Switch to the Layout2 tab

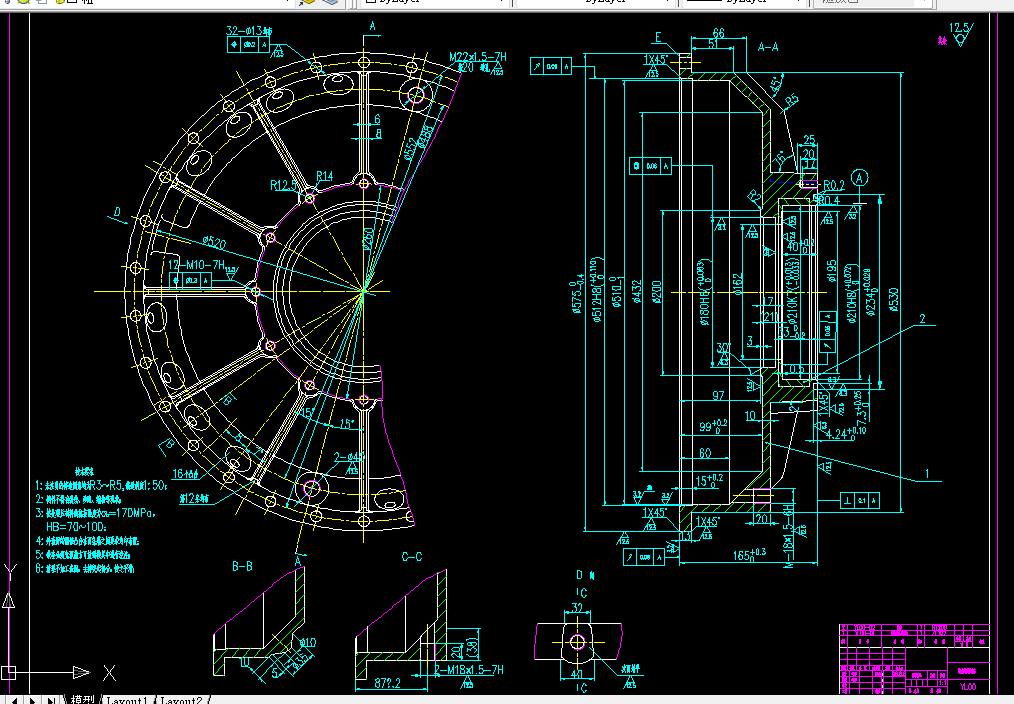point(181,700)
